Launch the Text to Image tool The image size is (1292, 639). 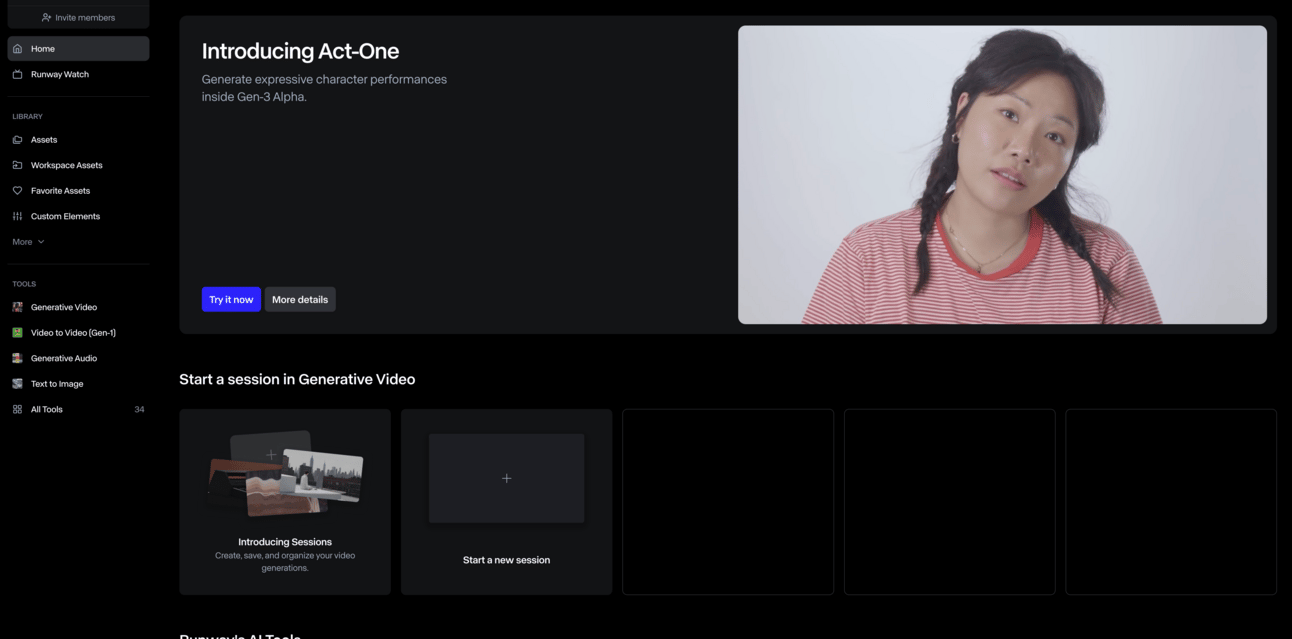(x=78, y=384)
